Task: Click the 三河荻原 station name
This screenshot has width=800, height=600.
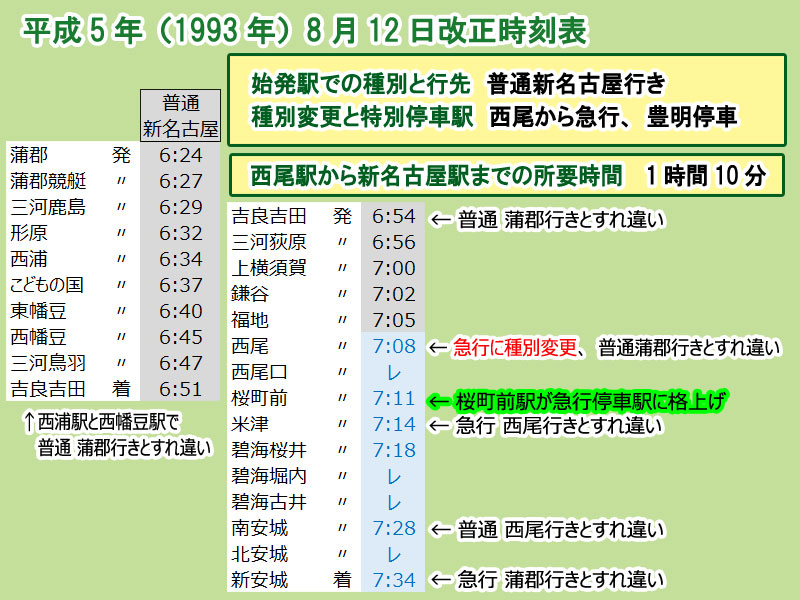Action: 269,242
